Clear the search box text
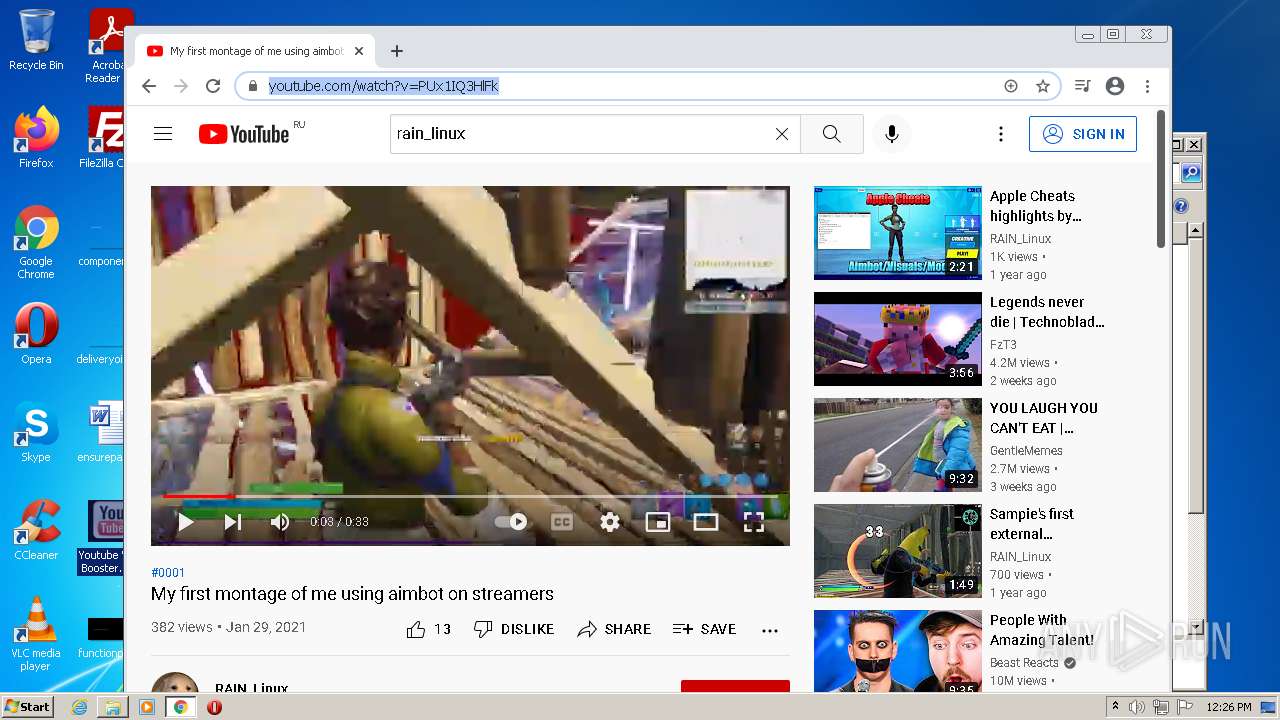The image size is (1280, 720). coord(782,134)
